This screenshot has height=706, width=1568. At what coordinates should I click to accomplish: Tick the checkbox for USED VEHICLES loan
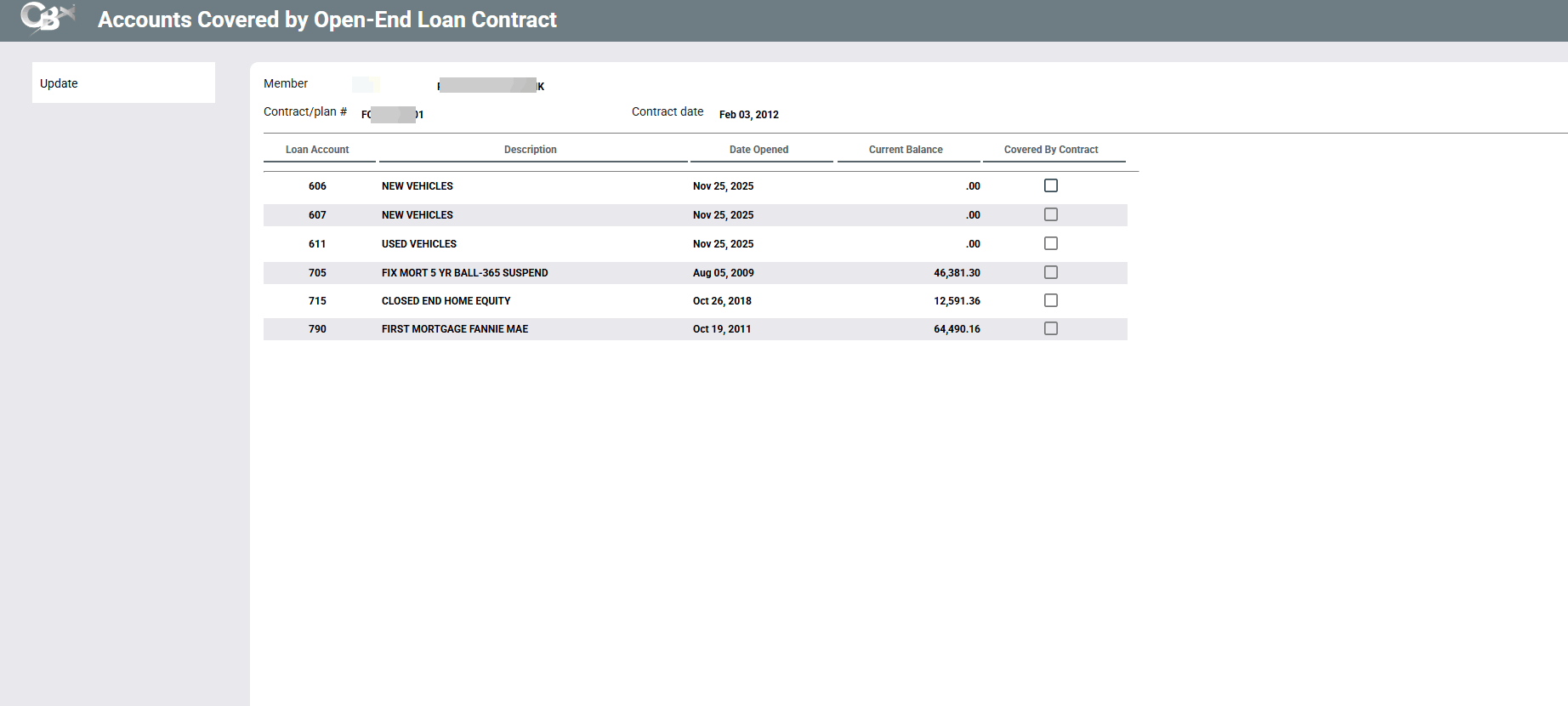[x=1051, y=243]
